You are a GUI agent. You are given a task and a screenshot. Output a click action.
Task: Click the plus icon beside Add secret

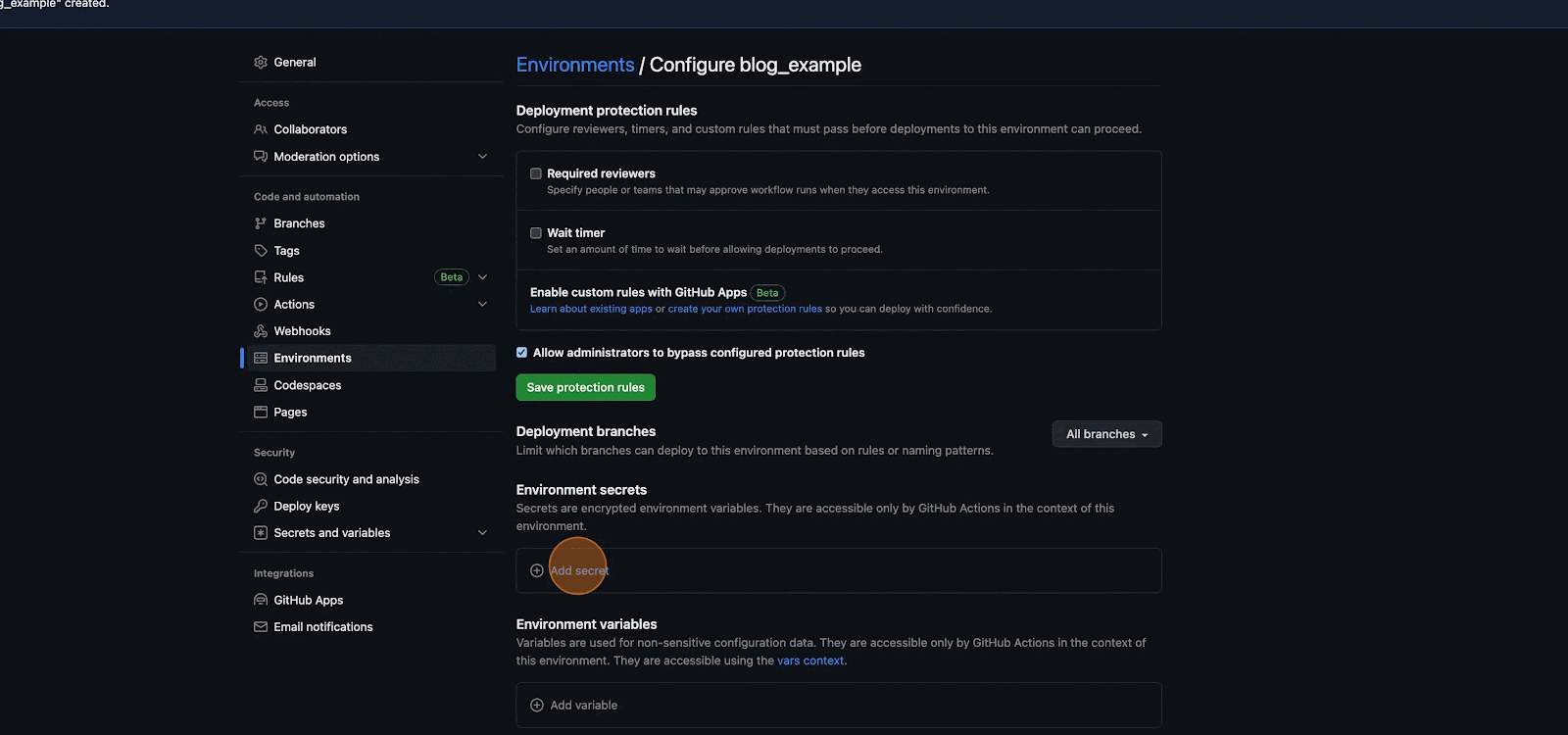pyautogui.click(x=537, y=570)
